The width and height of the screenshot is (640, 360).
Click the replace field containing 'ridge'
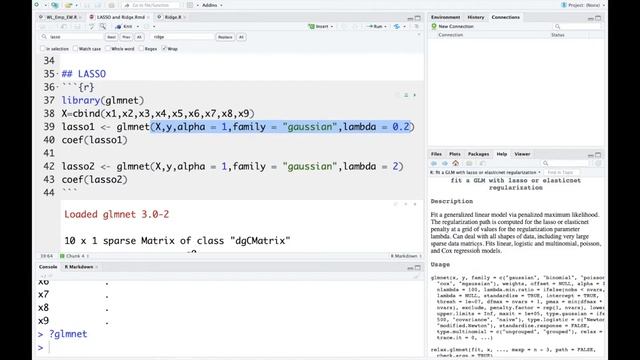[x=182, y=37]
